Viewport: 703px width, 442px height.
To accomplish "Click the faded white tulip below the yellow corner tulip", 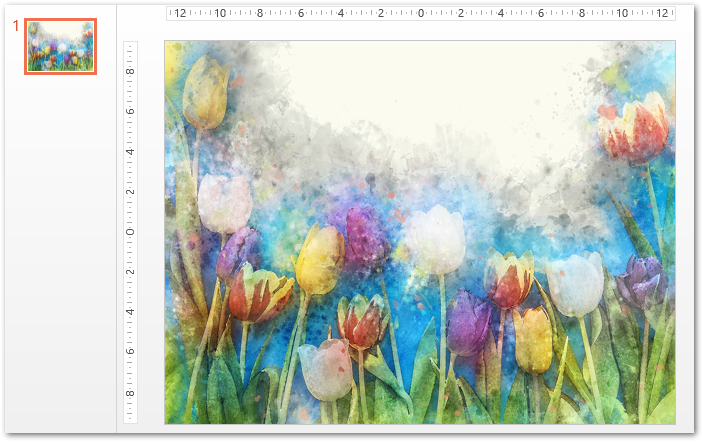I will (223, 203).
